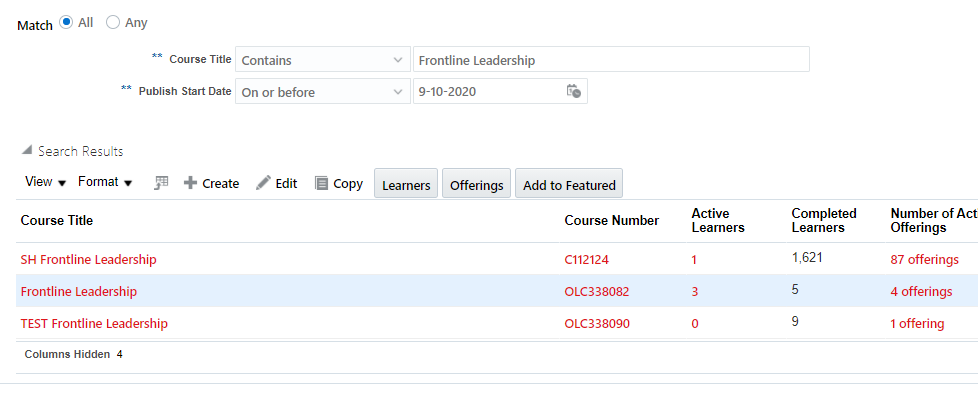Open the View menu

click(45, 182)
